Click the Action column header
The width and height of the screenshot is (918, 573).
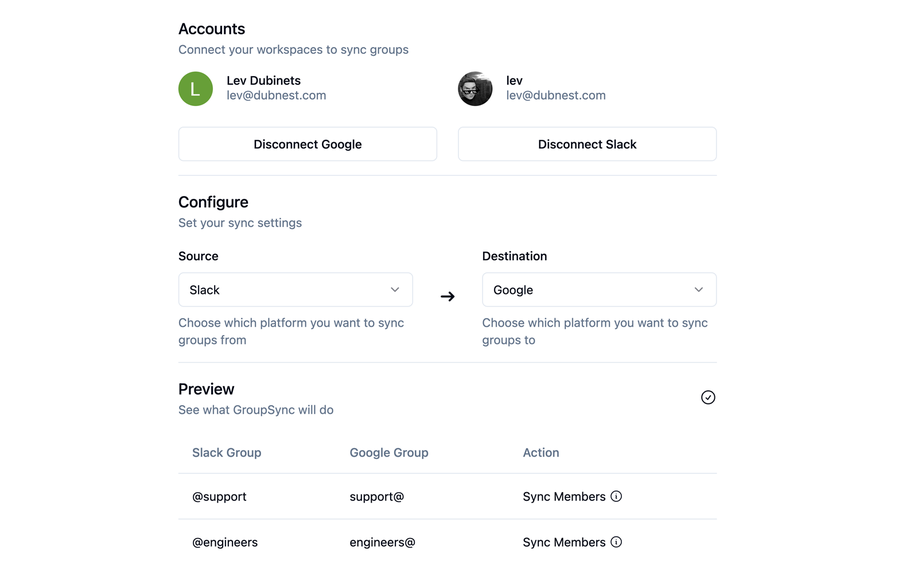[541, 452]
